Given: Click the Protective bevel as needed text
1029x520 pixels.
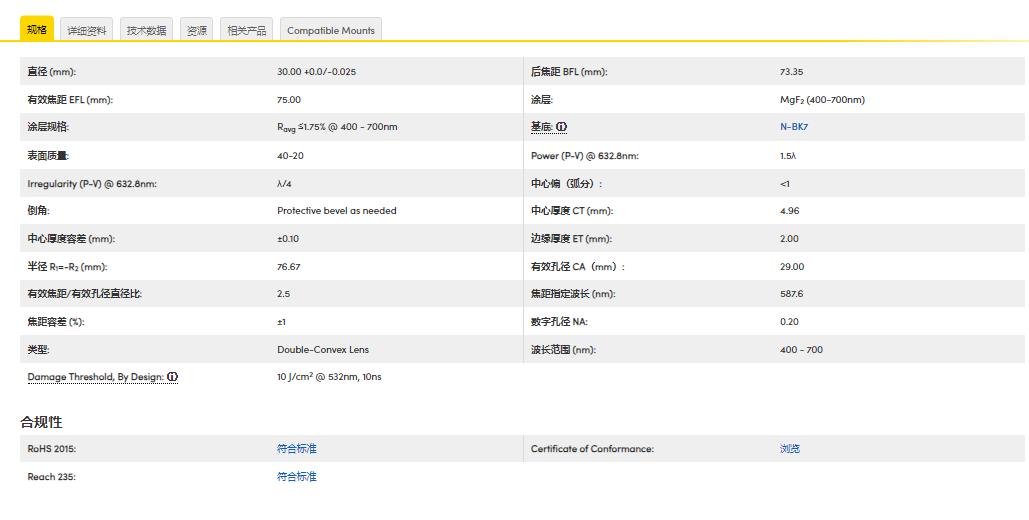Looking at the screenshot, I should coord(337,211).
